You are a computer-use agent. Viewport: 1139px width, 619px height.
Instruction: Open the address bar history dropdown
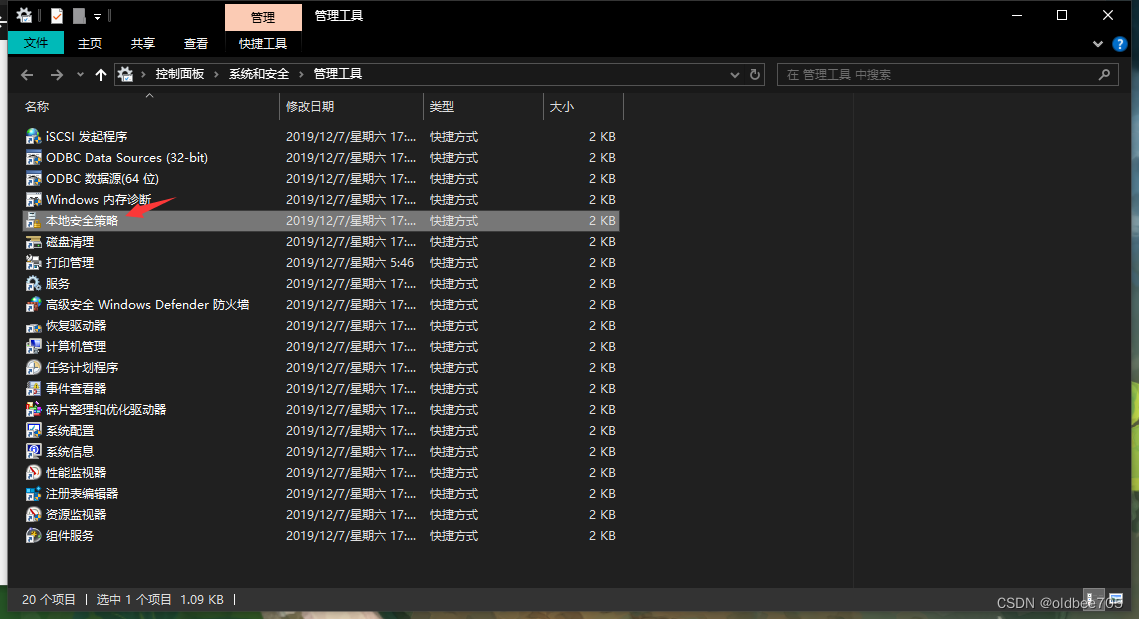coord(735,73)
